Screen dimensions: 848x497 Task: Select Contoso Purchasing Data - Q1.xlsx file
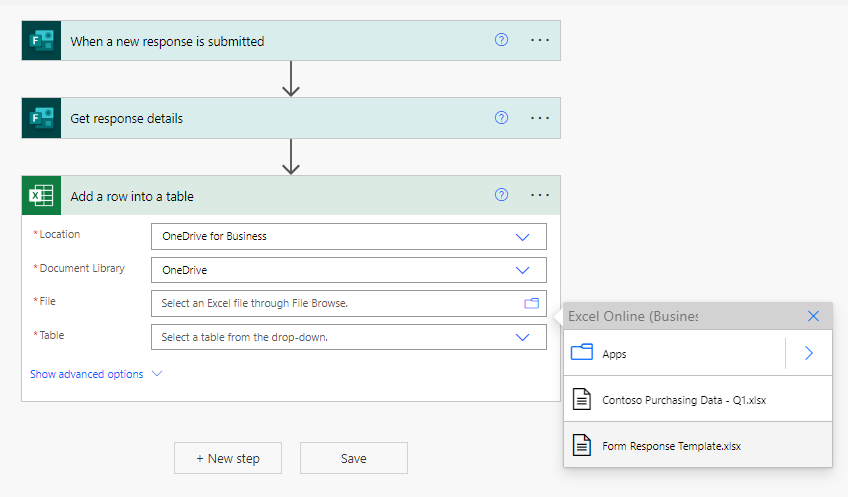click(684, 400)
